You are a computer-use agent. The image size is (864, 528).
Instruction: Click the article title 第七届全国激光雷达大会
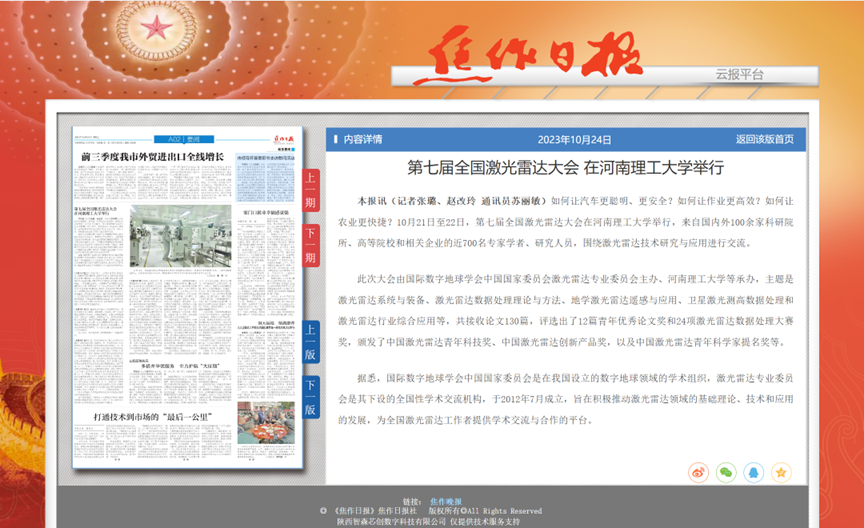click(564, 166)
